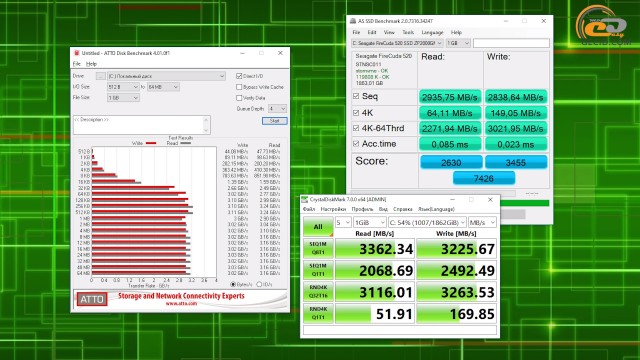The height and width of the screenshot is (360, 640).
Task: Run the RND4K Q1T1 test
Action: 318,313
